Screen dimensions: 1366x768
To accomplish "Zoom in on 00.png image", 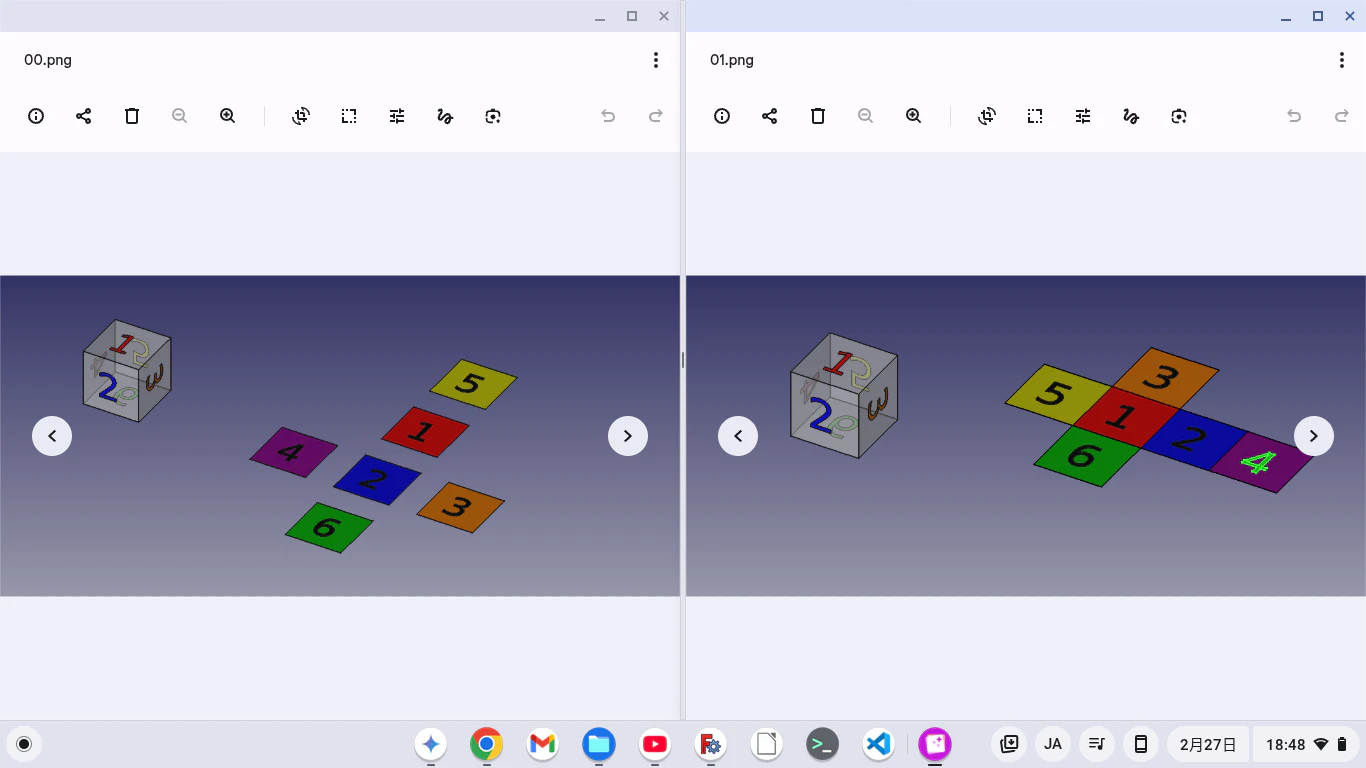I will [x=228, y=116].
